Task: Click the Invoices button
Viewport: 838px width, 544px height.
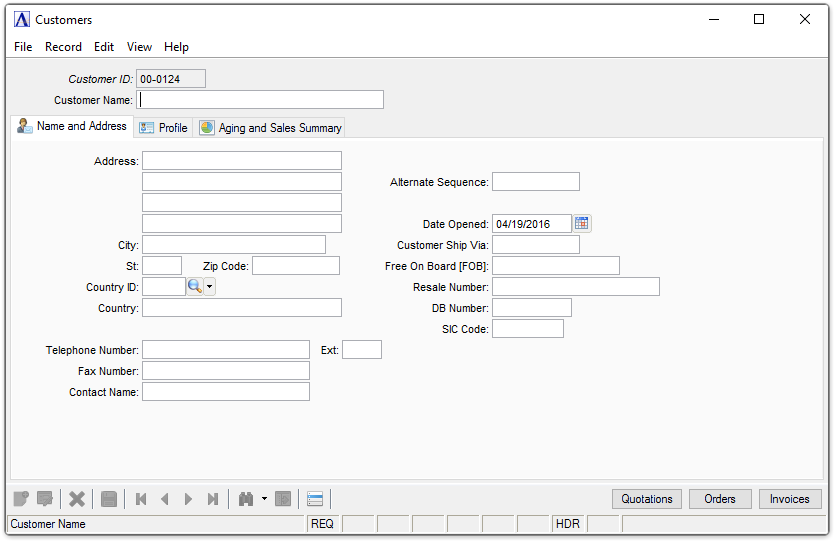Action: 789,499
